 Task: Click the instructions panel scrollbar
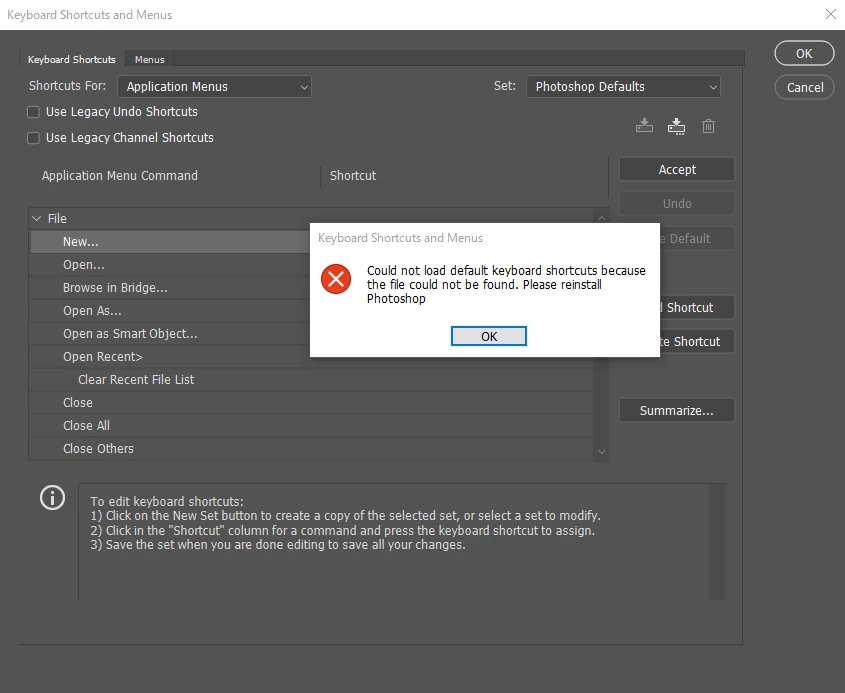[x=718, y=542]
